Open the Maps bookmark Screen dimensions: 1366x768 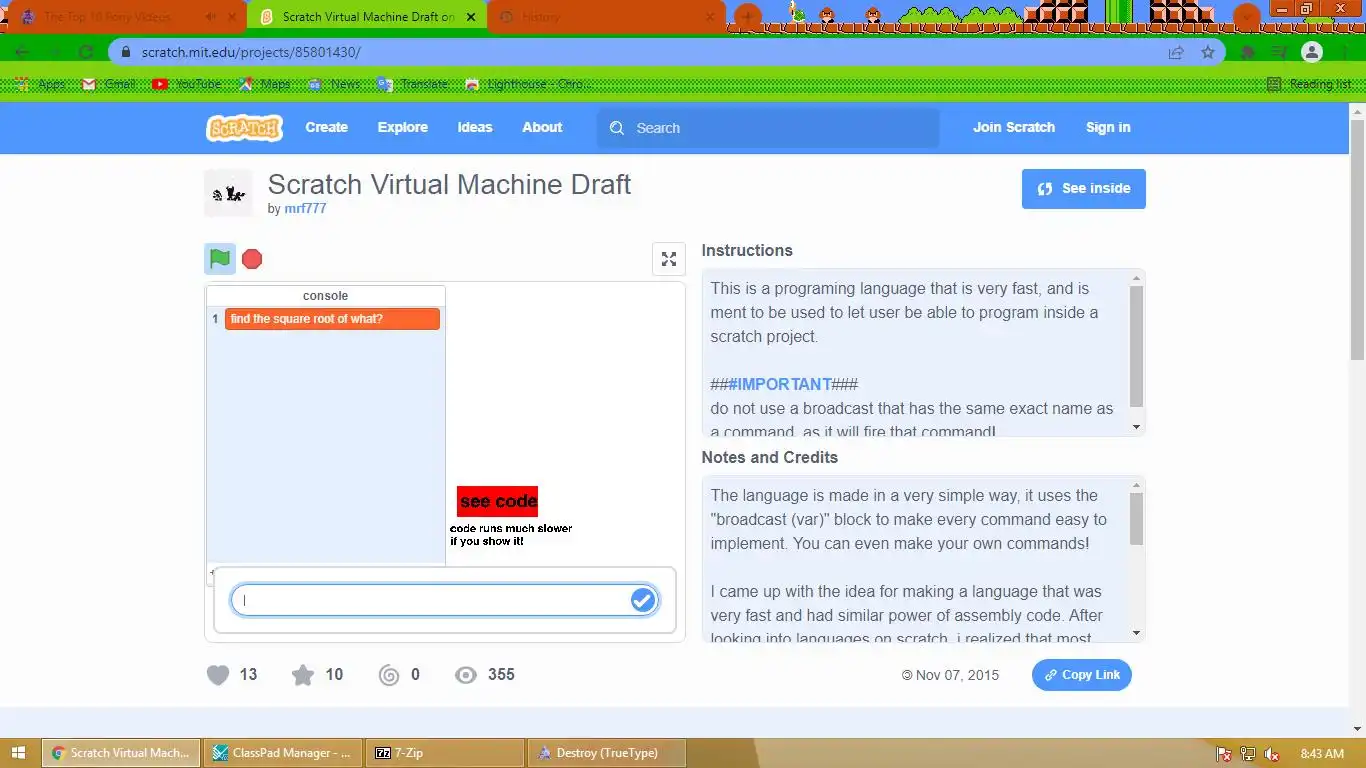(x=265, y=84)
